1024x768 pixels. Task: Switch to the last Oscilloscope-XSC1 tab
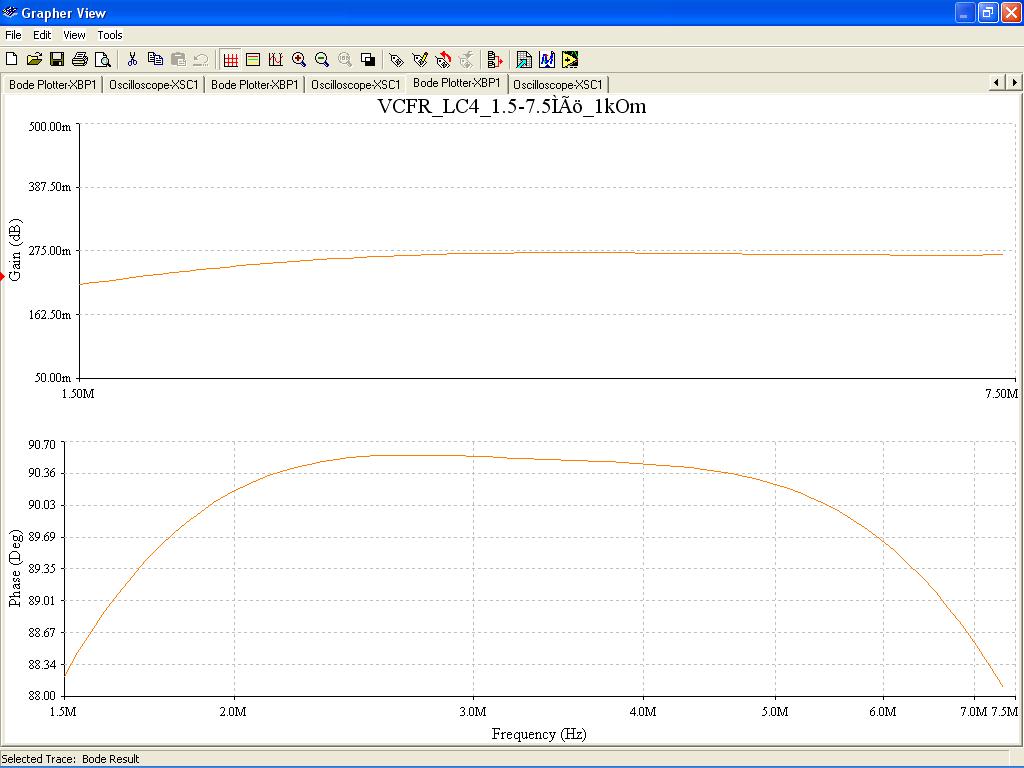point(558,85)
